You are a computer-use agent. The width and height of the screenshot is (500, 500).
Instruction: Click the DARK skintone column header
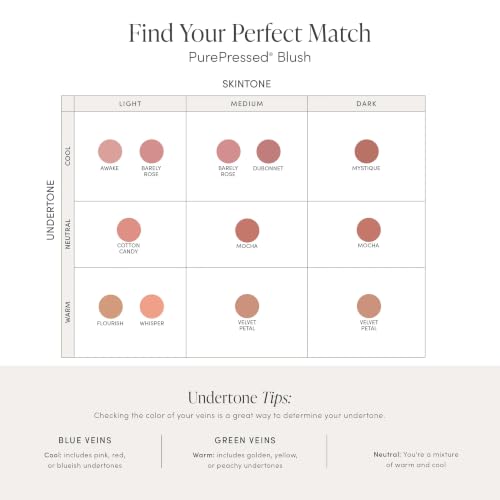coord(366,104)
